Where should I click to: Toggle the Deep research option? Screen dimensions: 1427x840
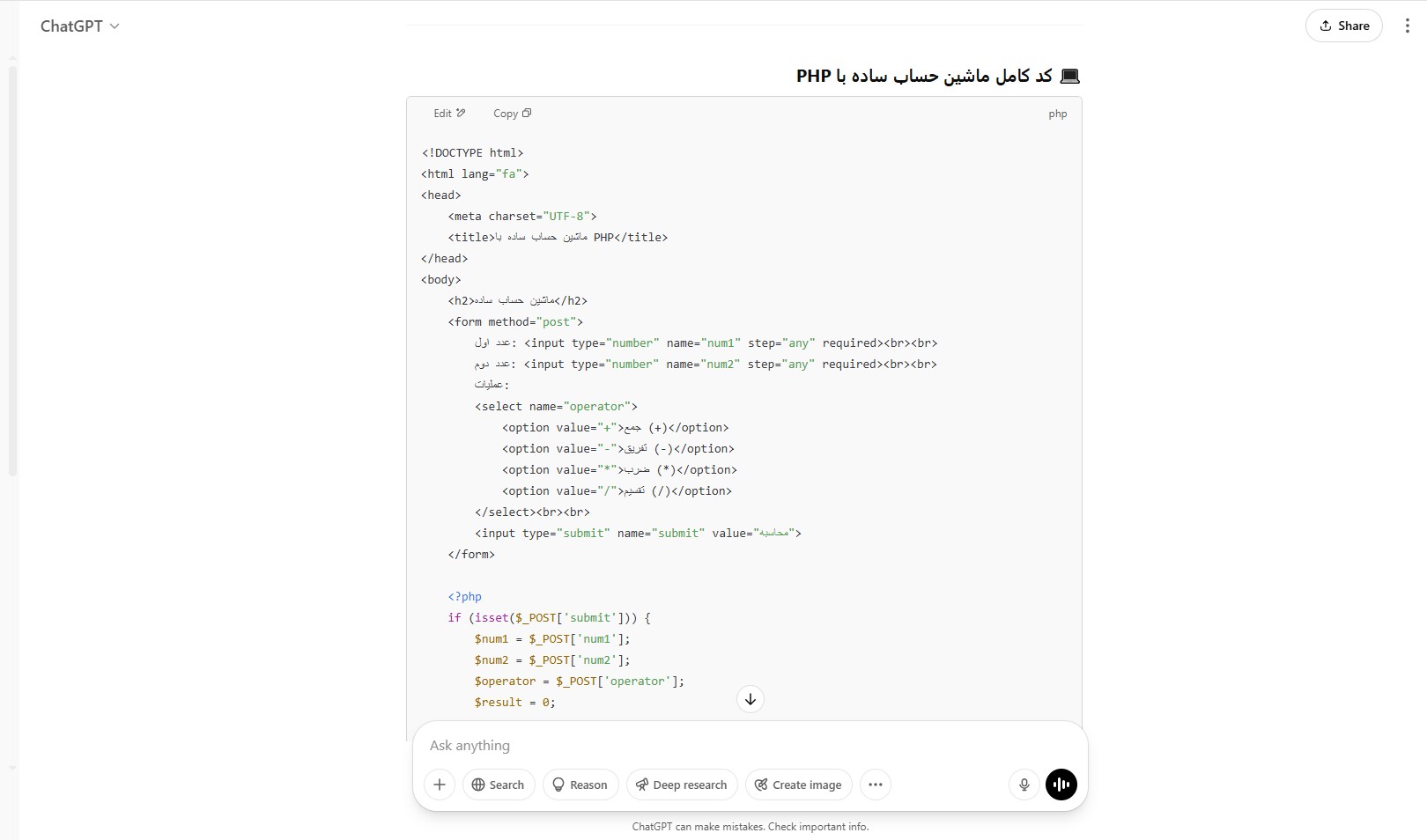(682, 785)
